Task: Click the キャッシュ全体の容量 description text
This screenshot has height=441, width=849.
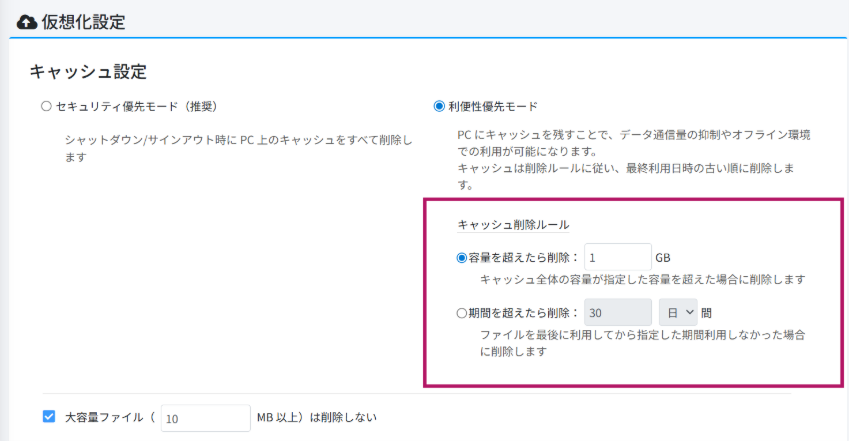Action: click(x=642, y=280)
